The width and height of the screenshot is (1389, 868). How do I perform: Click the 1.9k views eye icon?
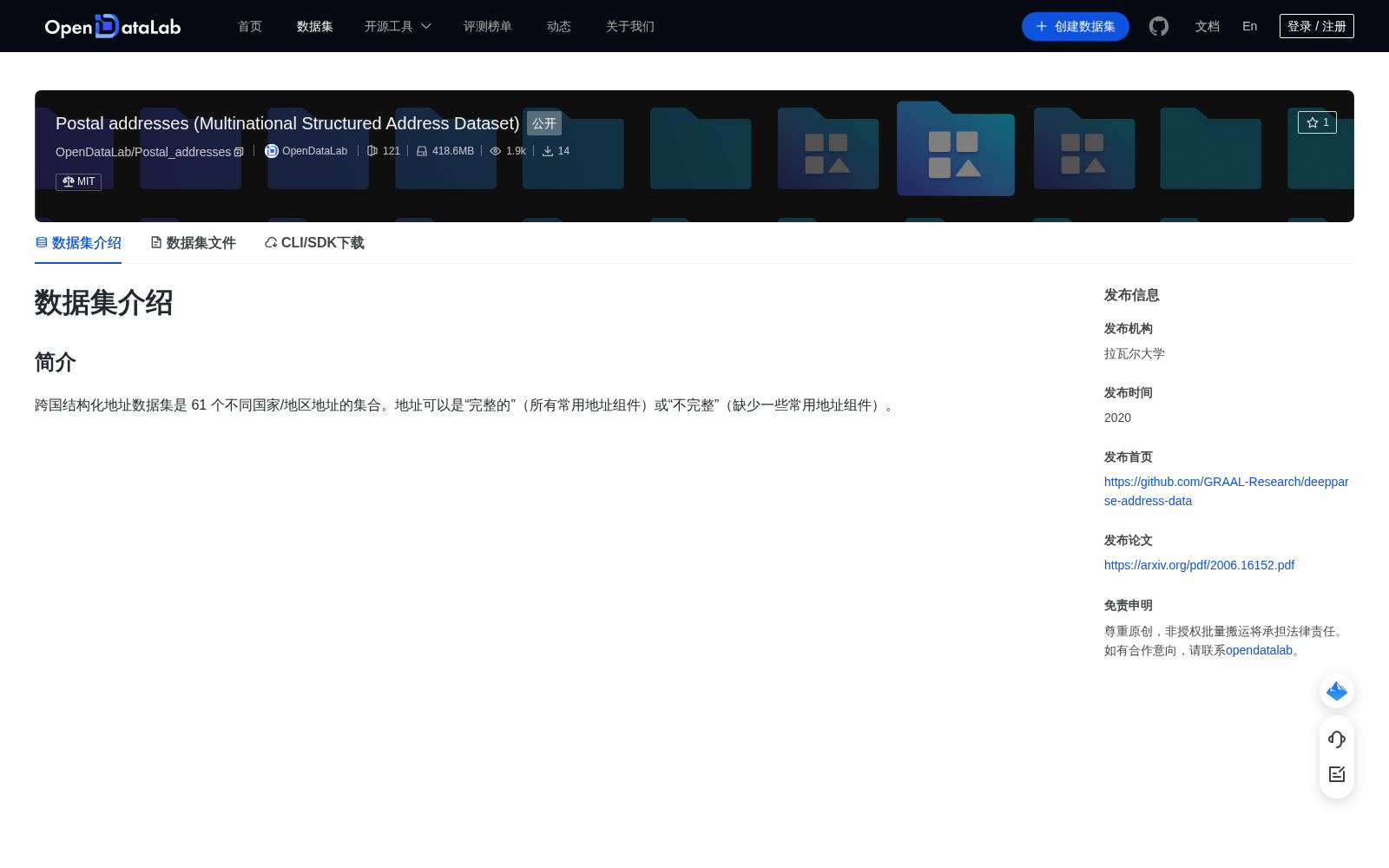[x=496, y=151]
